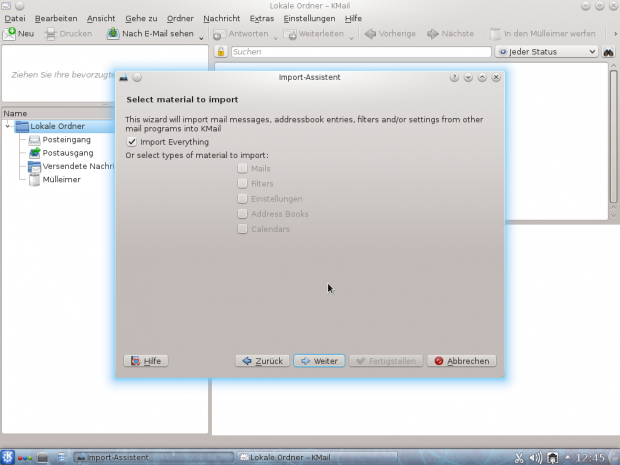Click the Abbrechen button
620x465 pixels.
pos(461,361)
